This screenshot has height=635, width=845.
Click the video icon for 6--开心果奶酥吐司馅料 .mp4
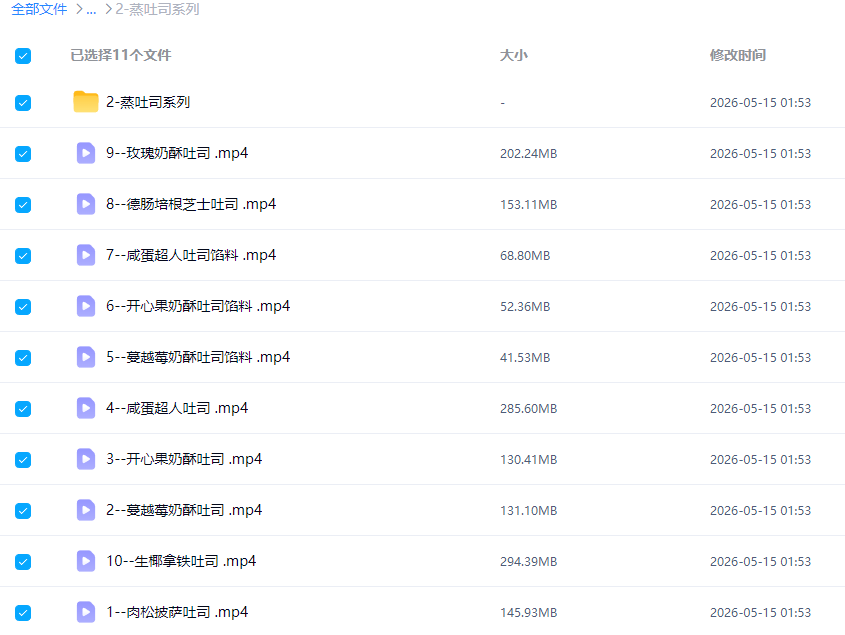click(86, 306)
